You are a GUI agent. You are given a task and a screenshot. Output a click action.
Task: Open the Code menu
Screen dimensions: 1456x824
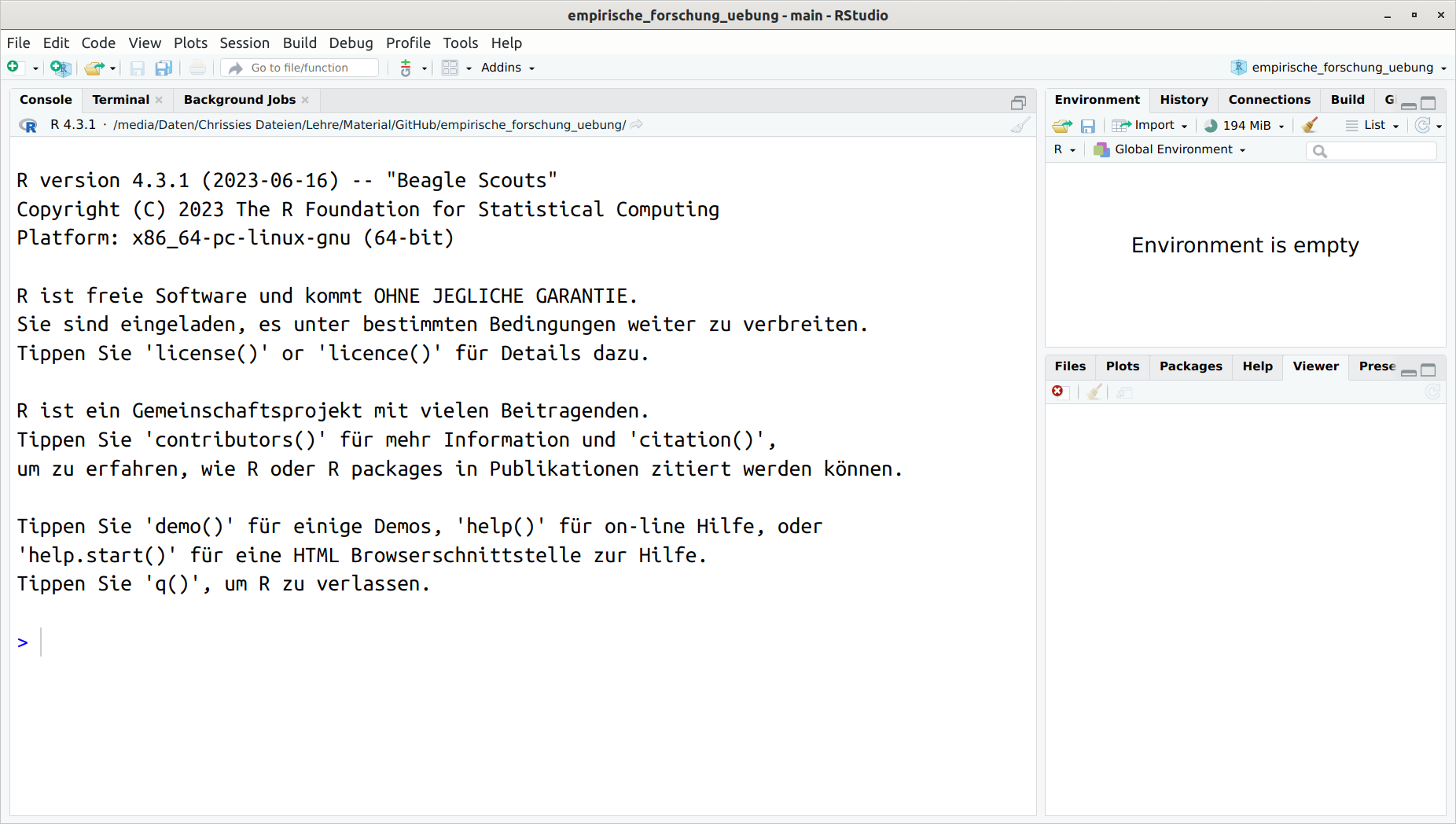(98, 43)
